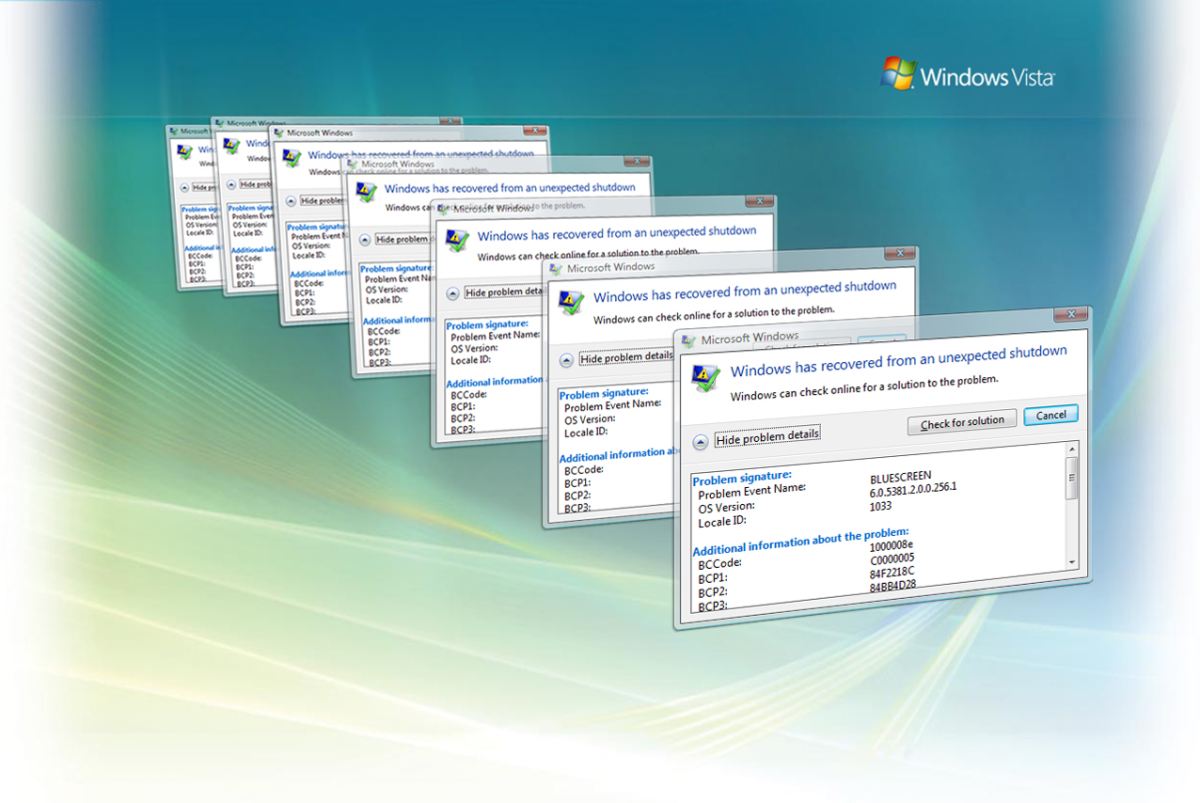The width and height of the screenshot is (1200, 803).
Task: Collapse details chevron in the fourth dialog from the front
Action: tap(364, 240)
